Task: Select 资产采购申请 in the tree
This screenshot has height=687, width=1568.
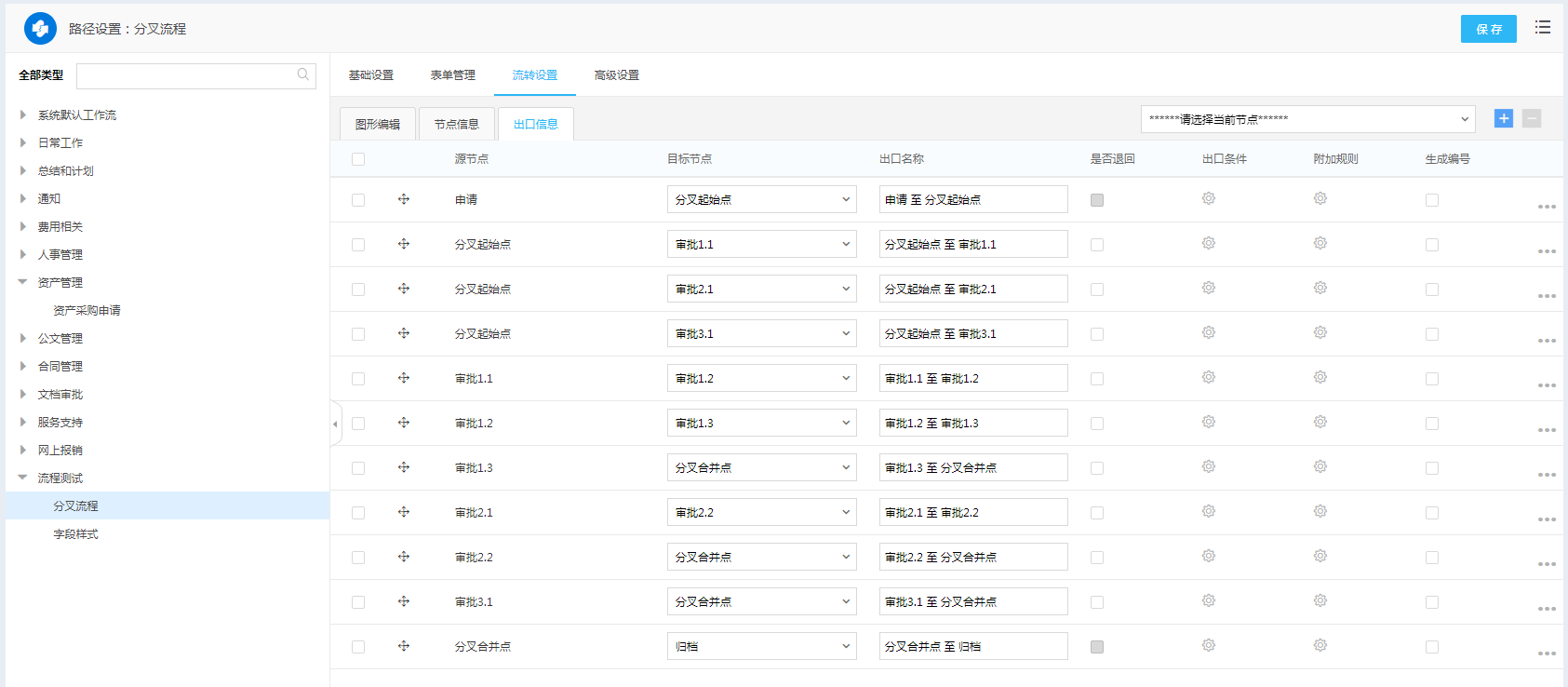Action: point(87,310)
